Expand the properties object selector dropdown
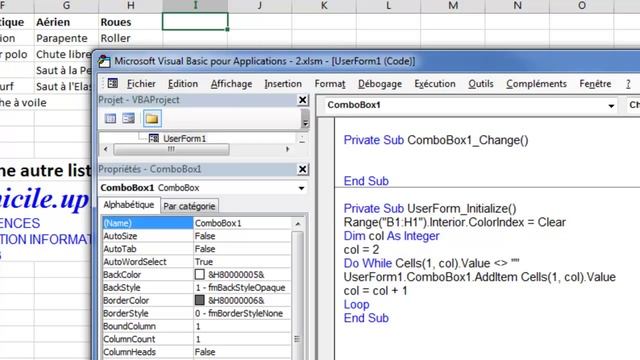640x360 pixels. [x=301, y=188]
